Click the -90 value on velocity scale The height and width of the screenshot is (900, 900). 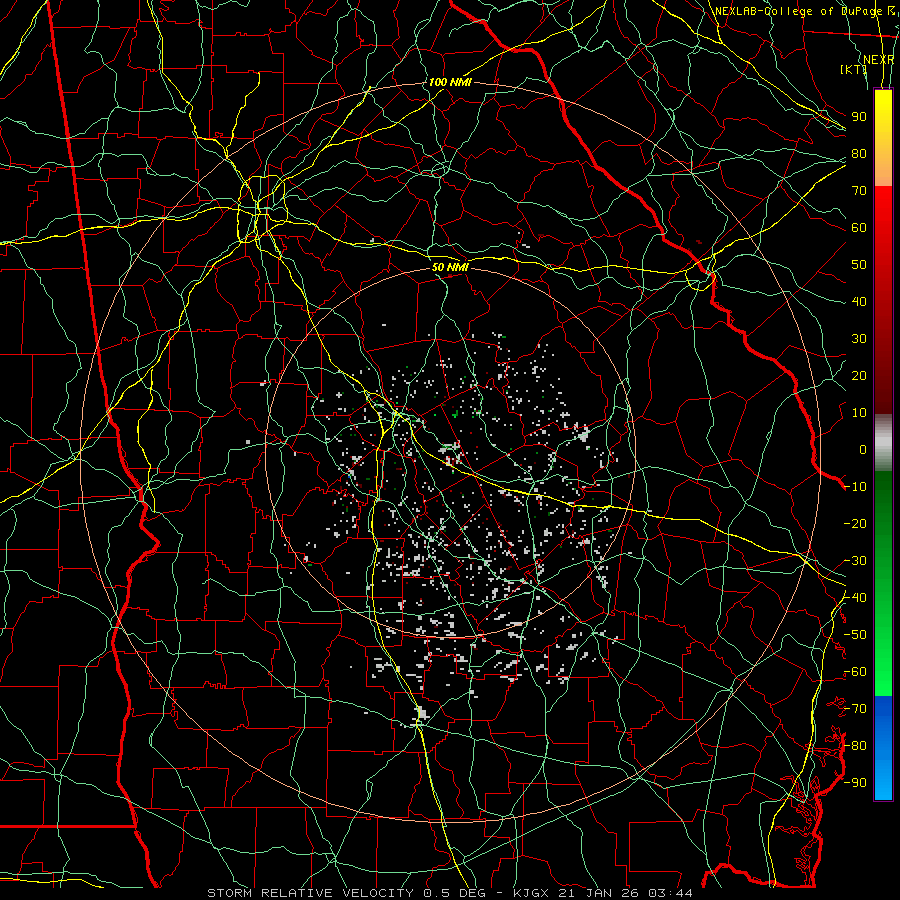[x=855, y=783]
